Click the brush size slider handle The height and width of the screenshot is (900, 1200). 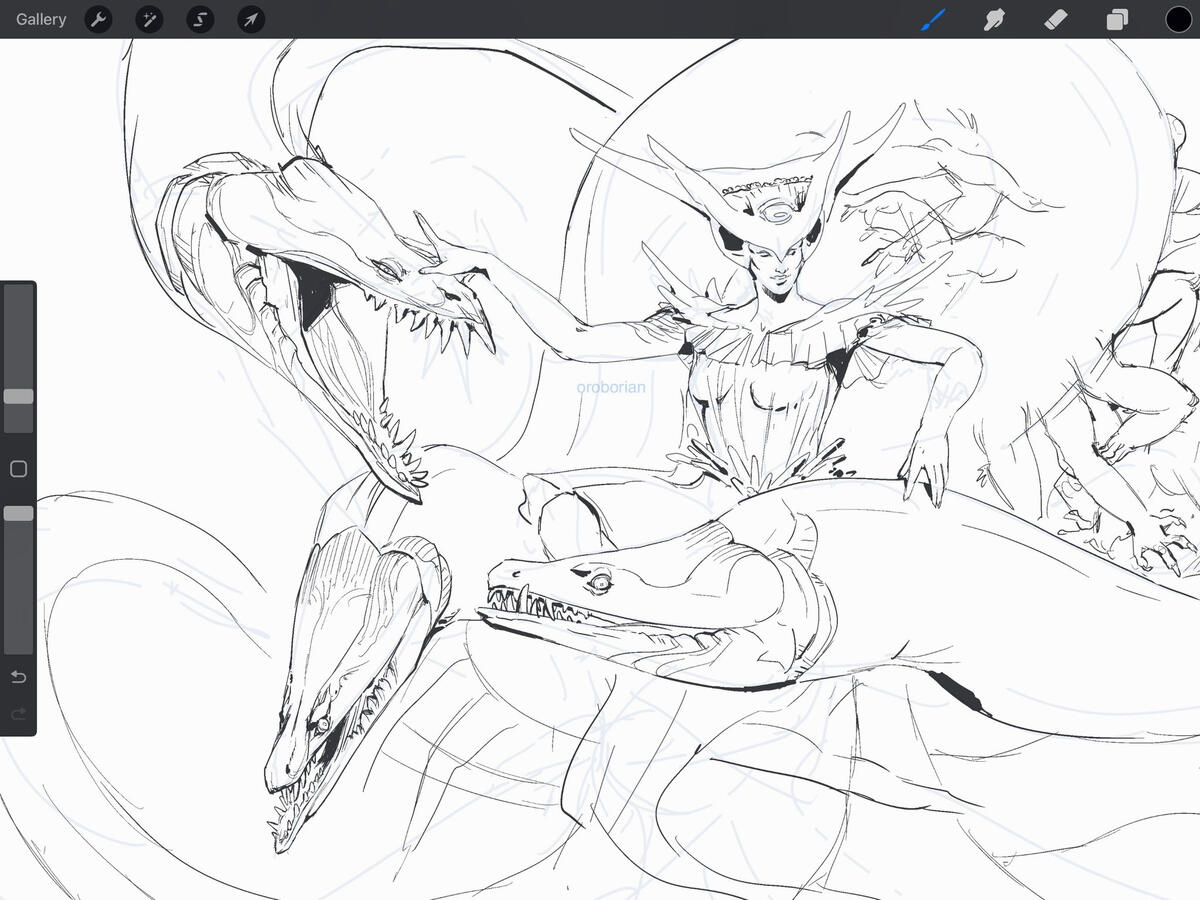tap(18, 396)
